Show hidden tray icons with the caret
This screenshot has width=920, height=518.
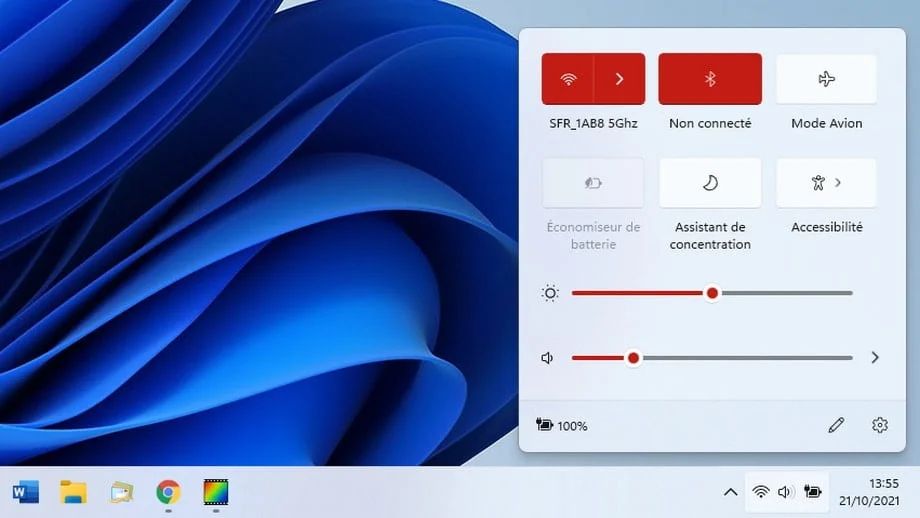point(730,492)
